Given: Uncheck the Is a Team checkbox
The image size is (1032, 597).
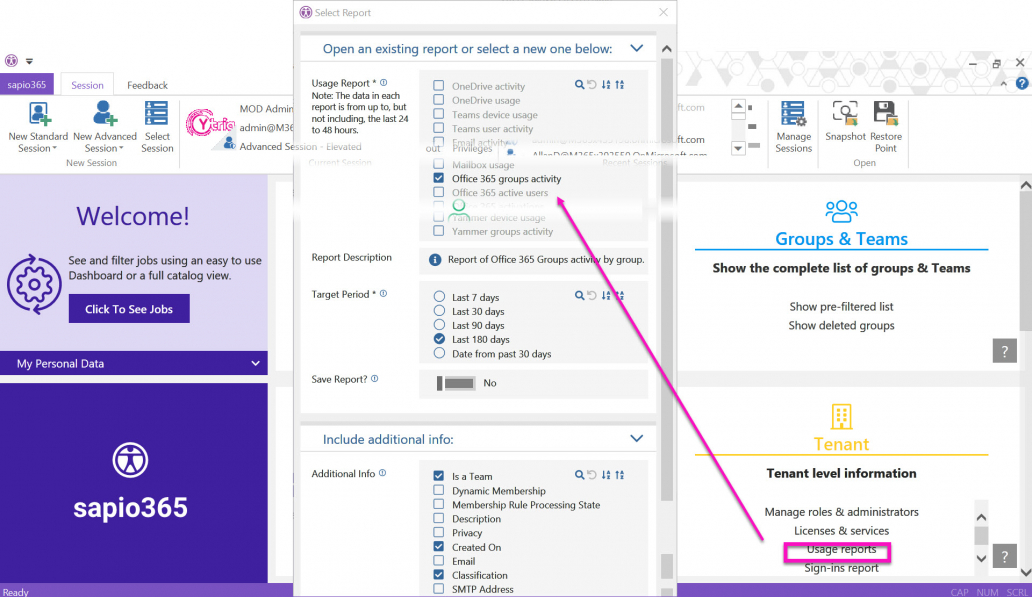Looking at the screenshot, I should [x=438, y=475].
